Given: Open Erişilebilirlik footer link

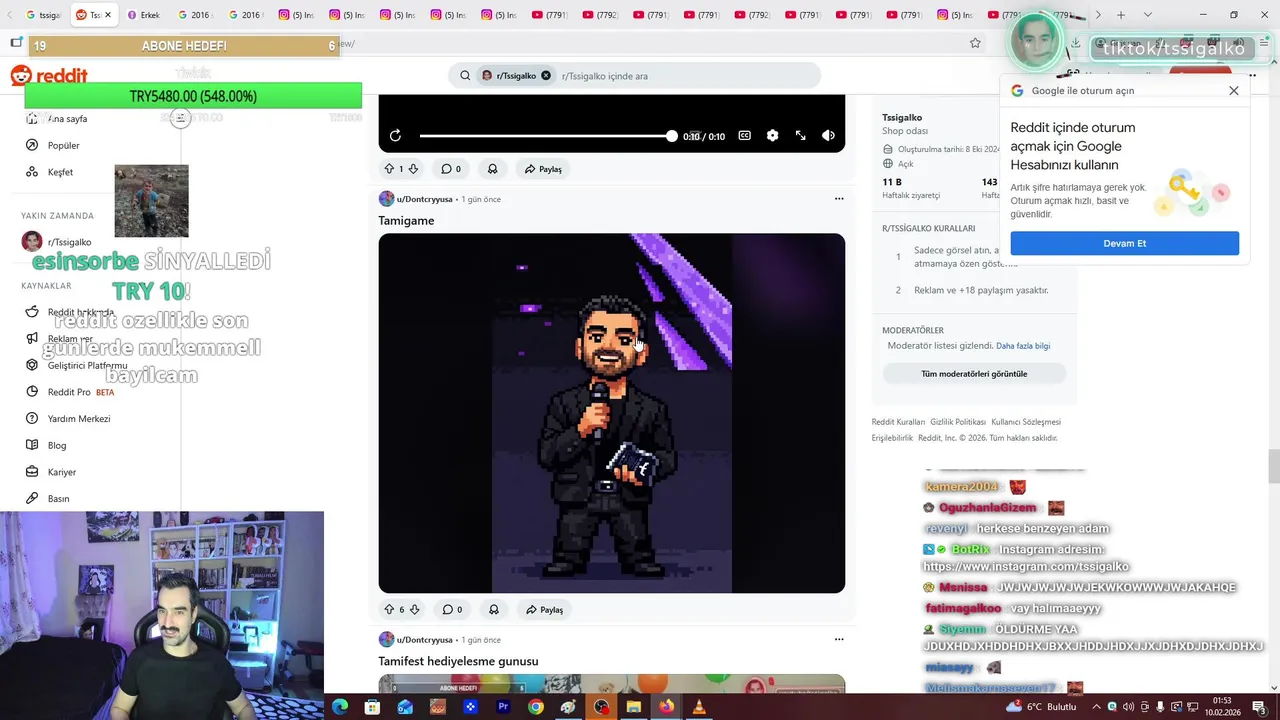Looking at the screenshot, I should coord(892,438).
